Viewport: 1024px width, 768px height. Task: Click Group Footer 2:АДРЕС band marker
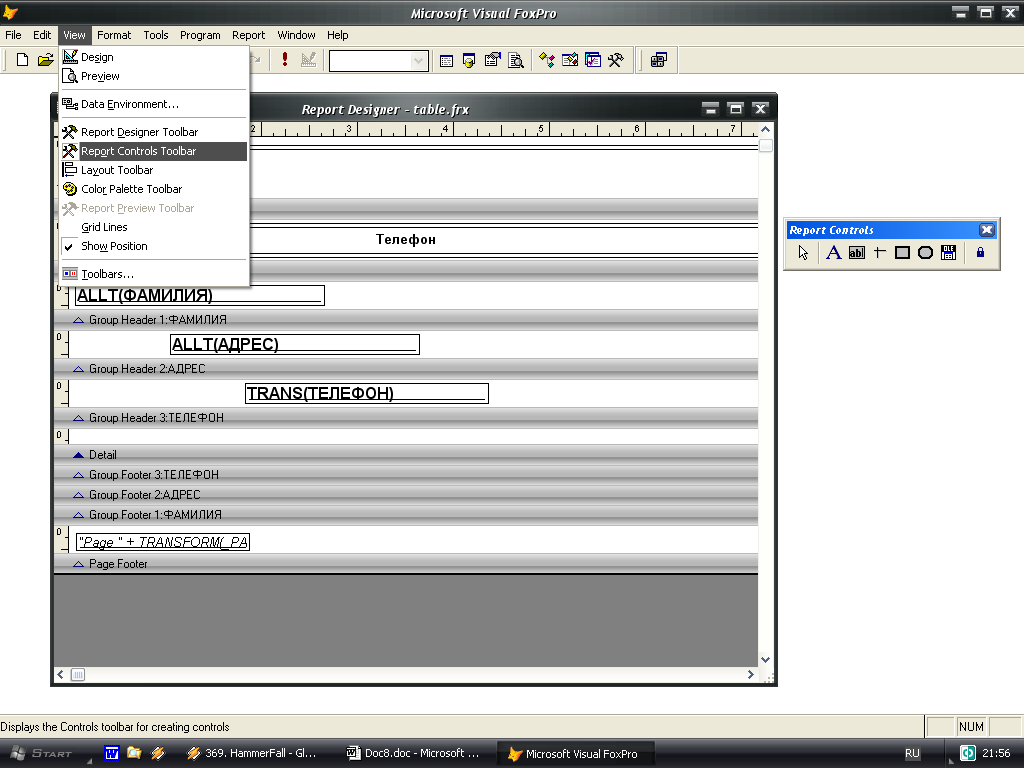pyautogui.click(x=78, y=495)
